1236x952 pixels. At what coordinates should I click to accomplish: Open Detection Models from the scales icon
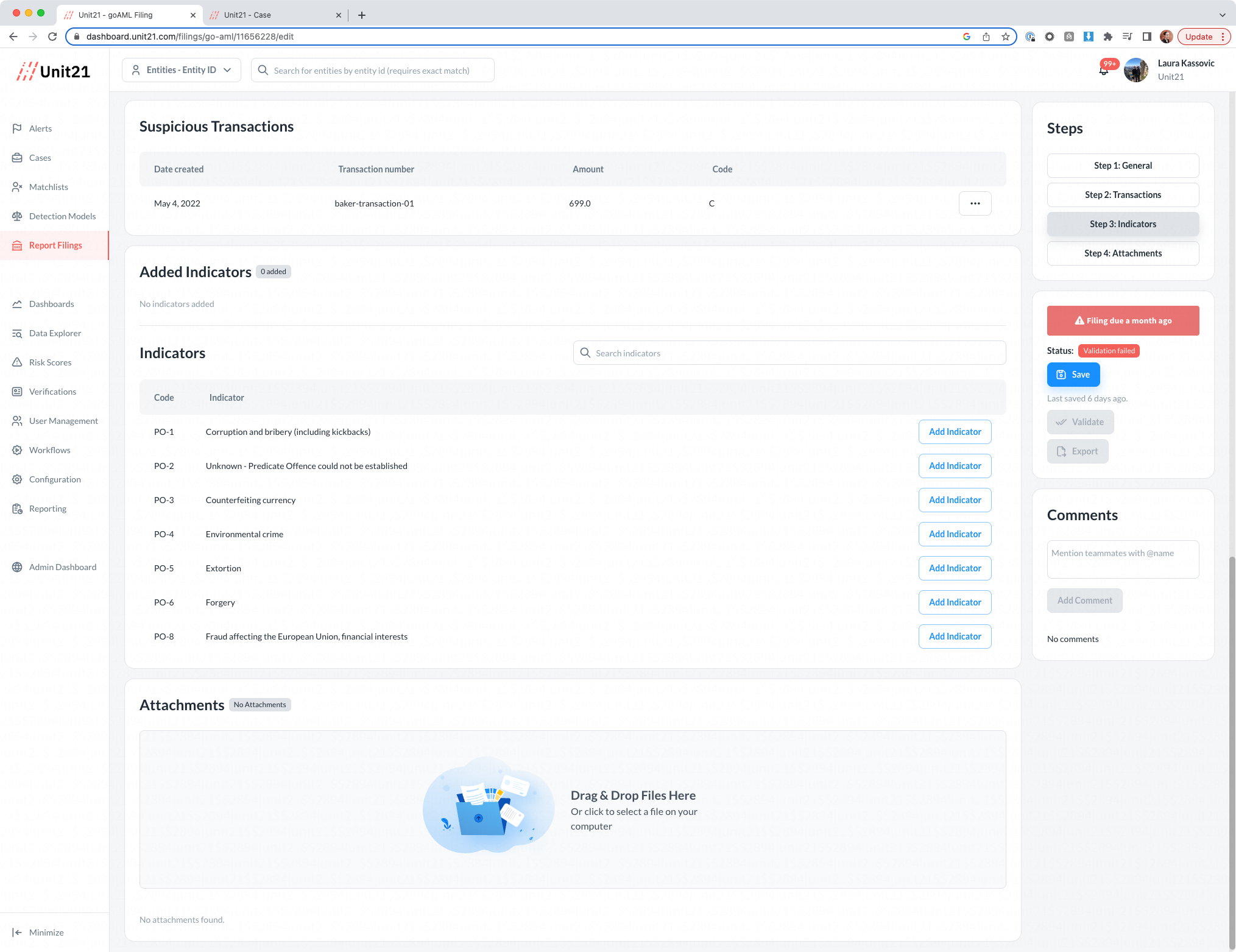17,216
